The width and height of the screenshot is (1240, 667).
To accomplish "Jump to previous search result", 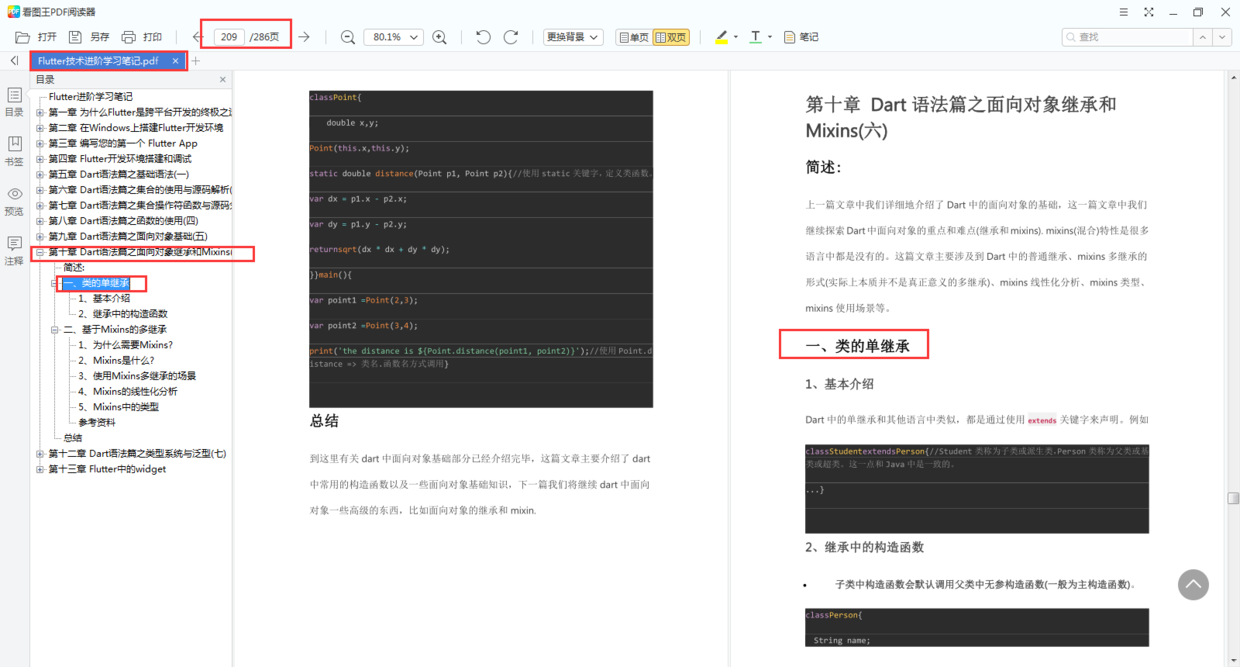I will 1201,37.
